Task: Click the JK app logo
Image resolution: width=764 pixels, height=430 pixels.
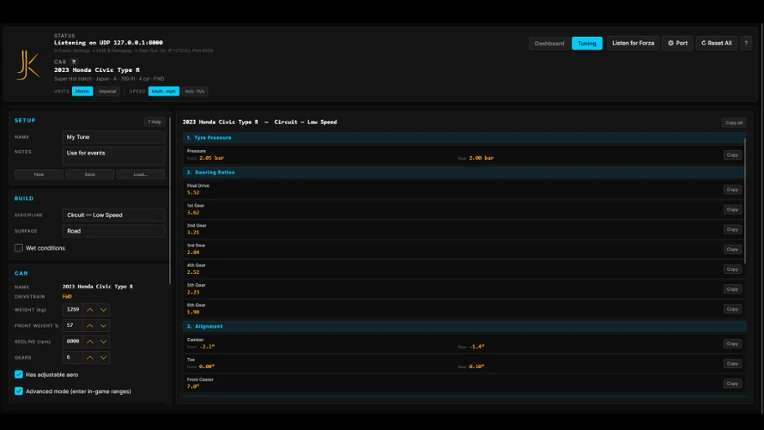Action: [28, 65]
